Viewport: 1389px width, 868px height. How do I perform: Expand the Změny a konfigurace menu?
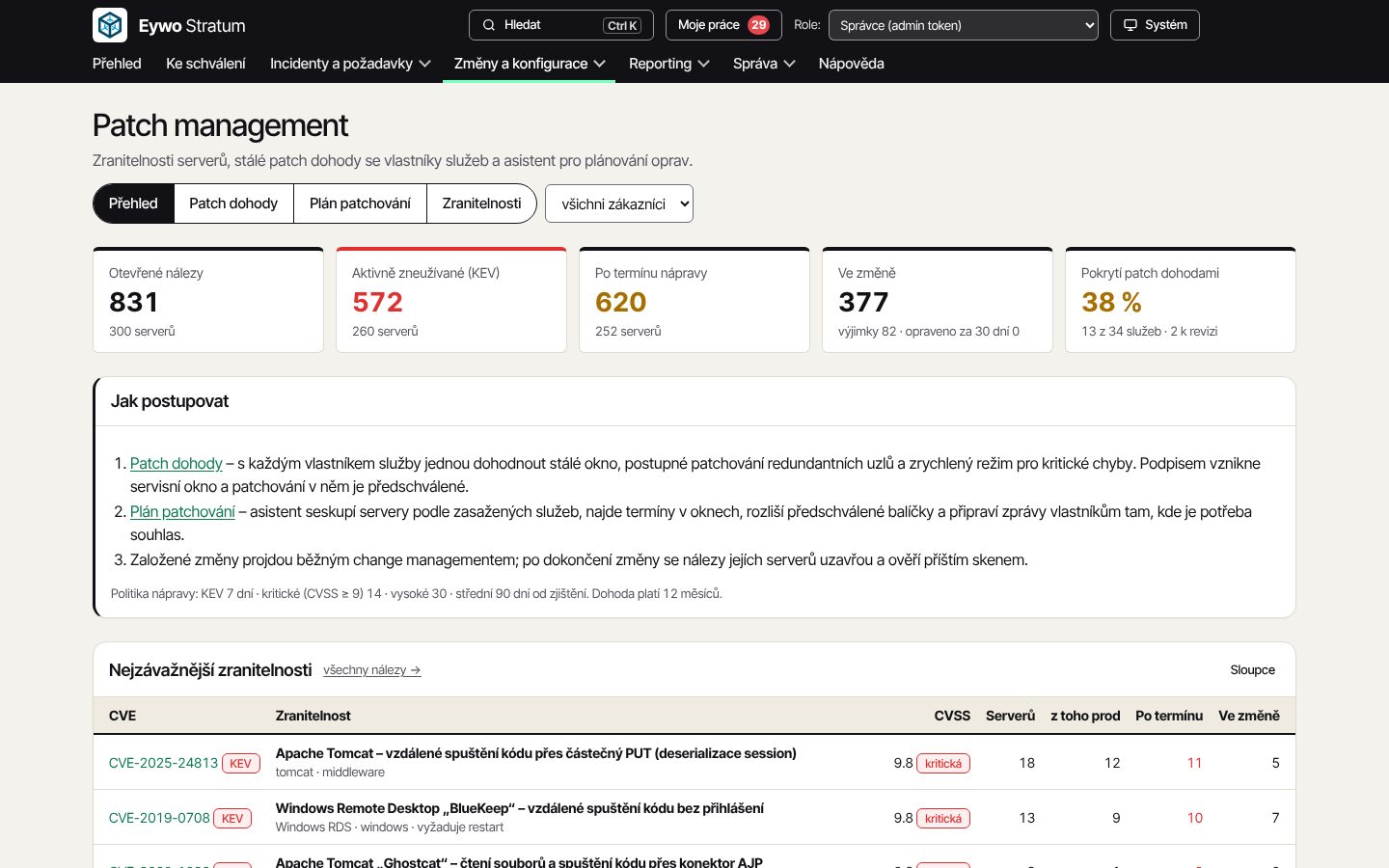pos(530,64)
